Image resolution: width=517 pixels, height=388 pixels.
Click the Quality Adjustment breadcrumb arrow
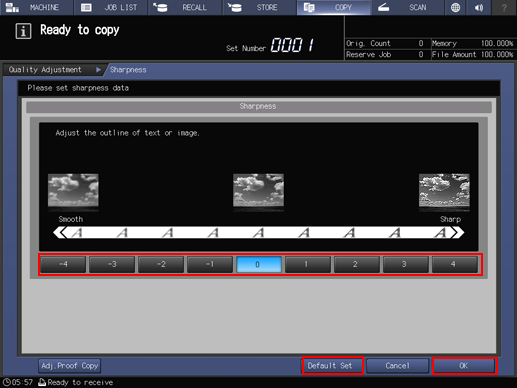tap(98, 70)
